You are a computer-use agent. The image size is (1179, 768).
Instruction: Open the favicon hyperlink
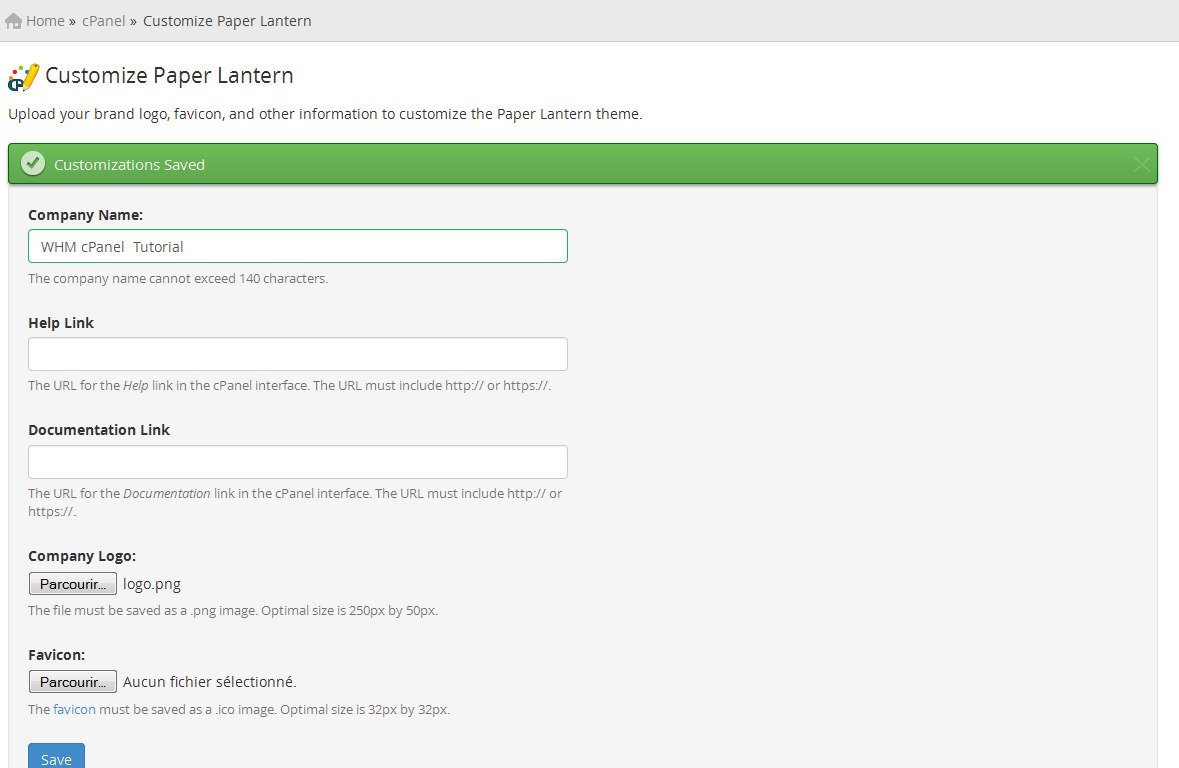[74, 709]
